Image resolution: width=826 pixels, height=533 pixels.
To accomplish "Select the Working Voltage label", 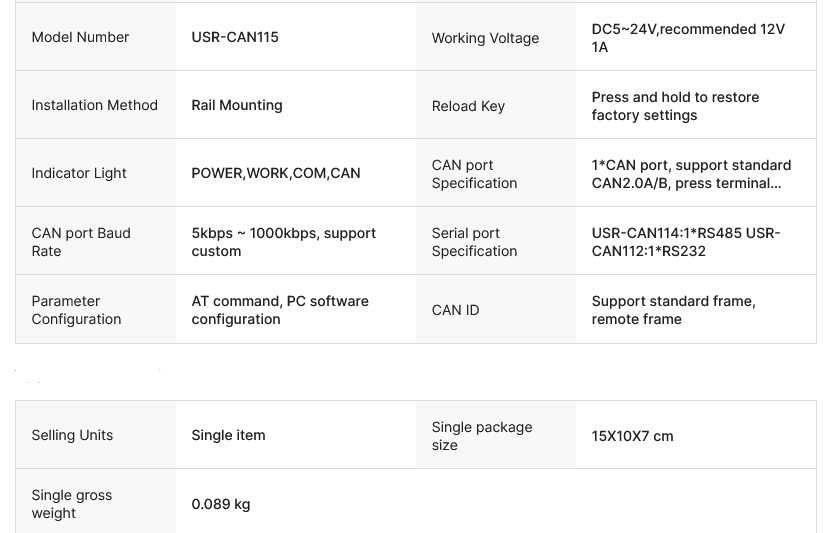I will click(485, 38).
